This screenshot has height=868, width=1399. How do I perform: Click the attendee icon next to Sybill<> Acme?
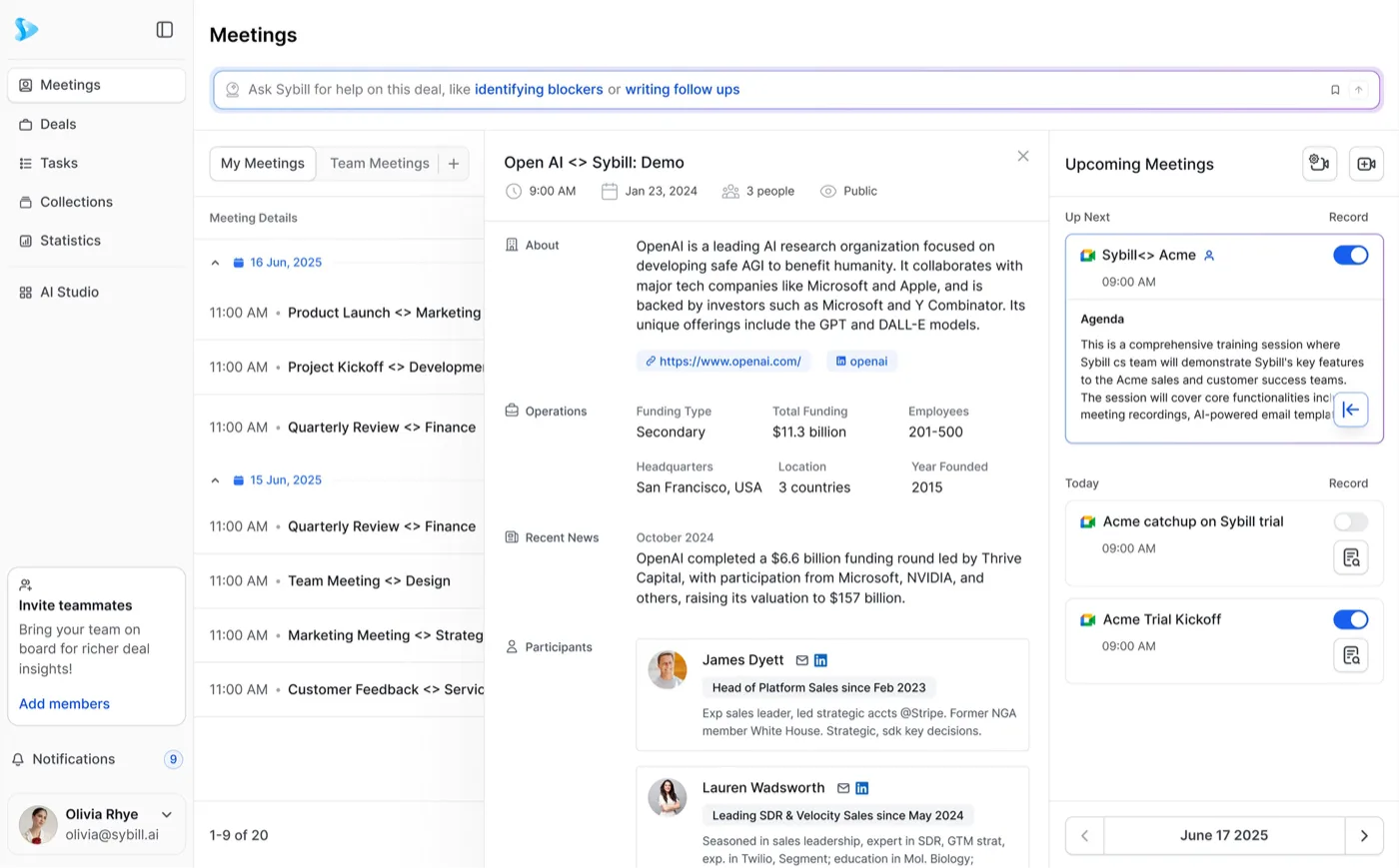[x=1209, y=256]
